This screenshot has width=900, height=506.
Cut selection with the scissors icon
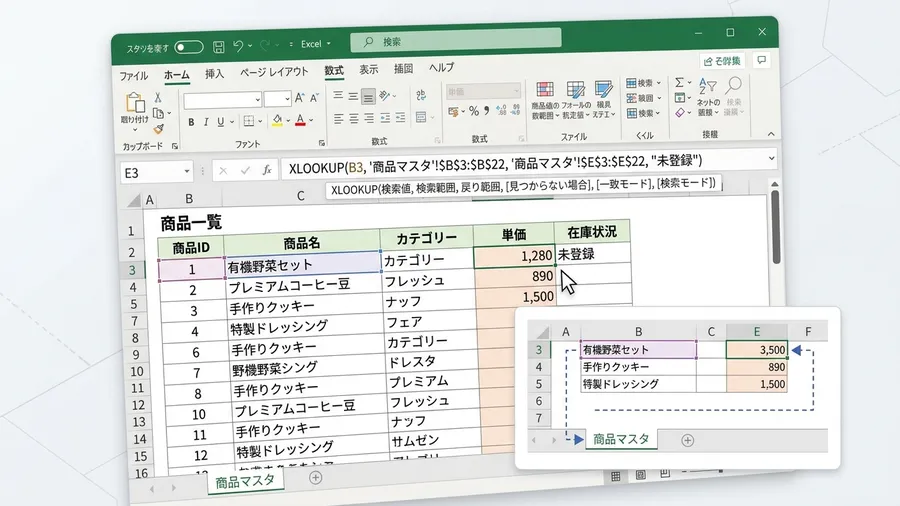[158, 97]
